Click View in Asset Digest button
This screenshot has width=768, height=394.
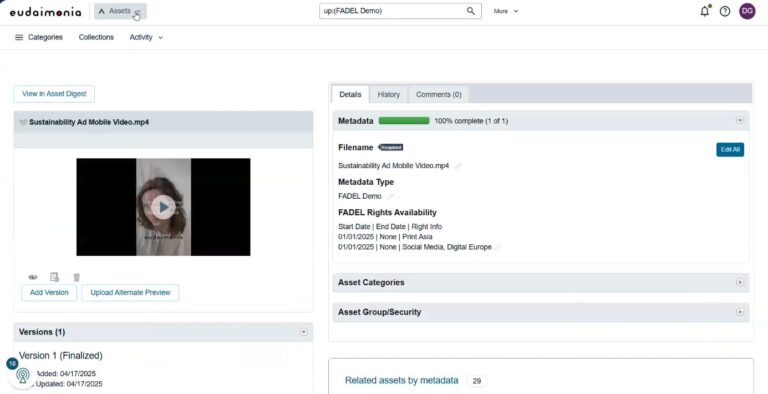(54, 94)
